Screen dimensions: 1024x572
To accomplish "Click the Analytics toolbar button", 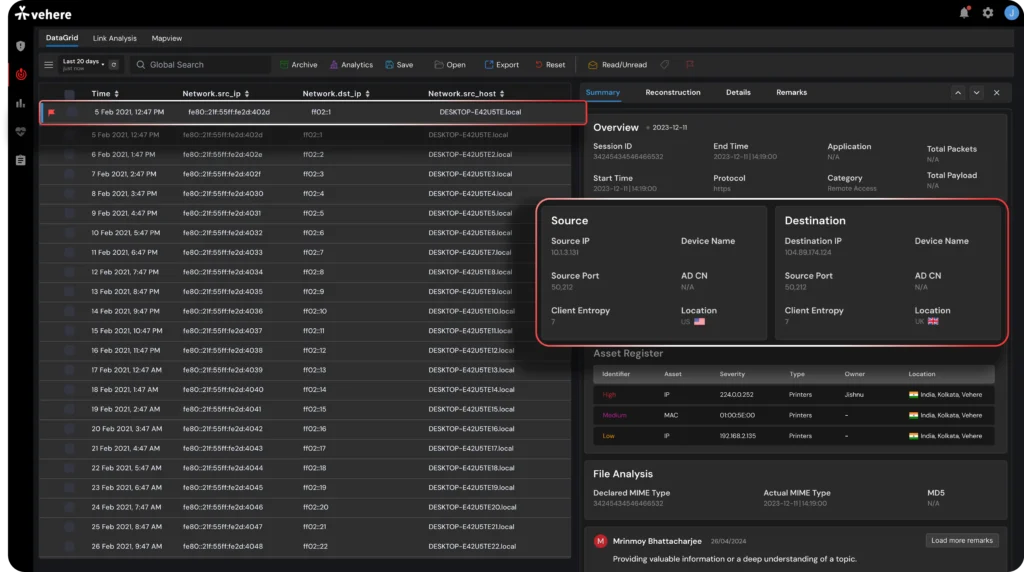I will 351,65.
